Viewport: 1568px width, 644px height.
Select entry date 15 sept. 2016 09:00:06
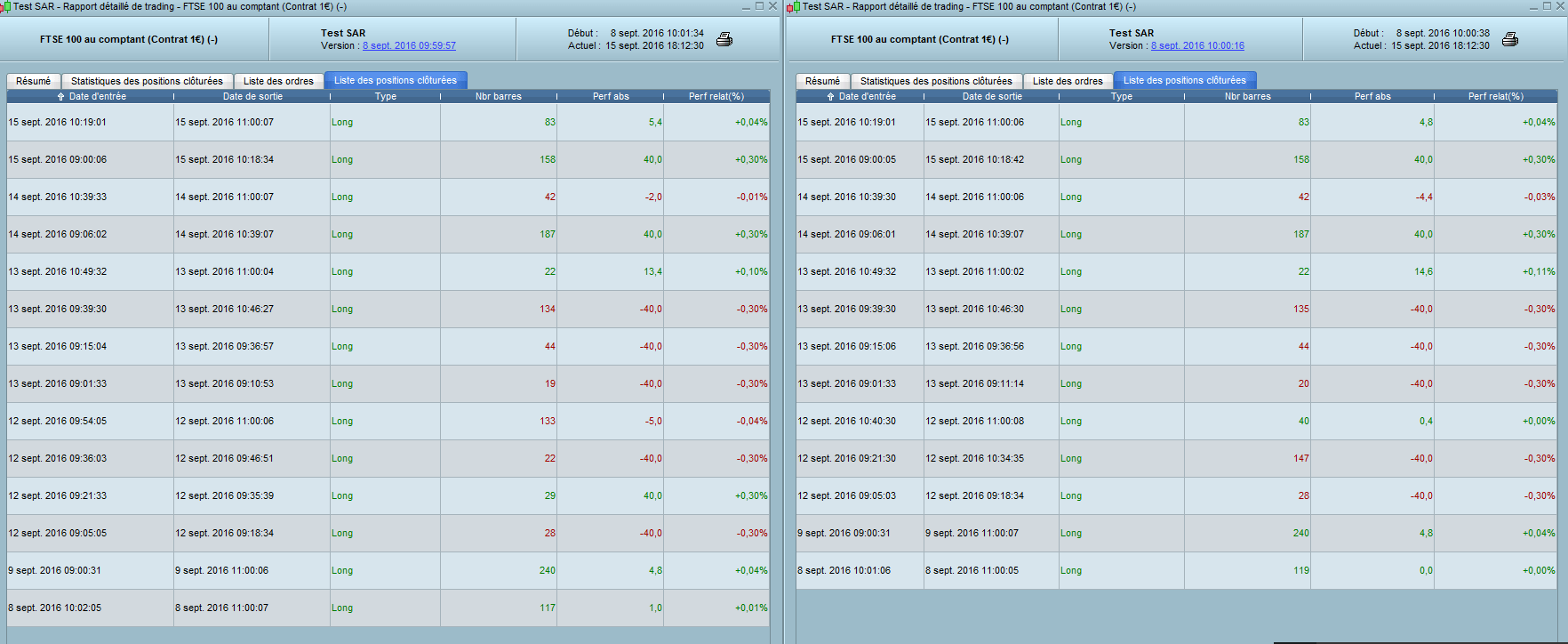click(x=58, y=160)
